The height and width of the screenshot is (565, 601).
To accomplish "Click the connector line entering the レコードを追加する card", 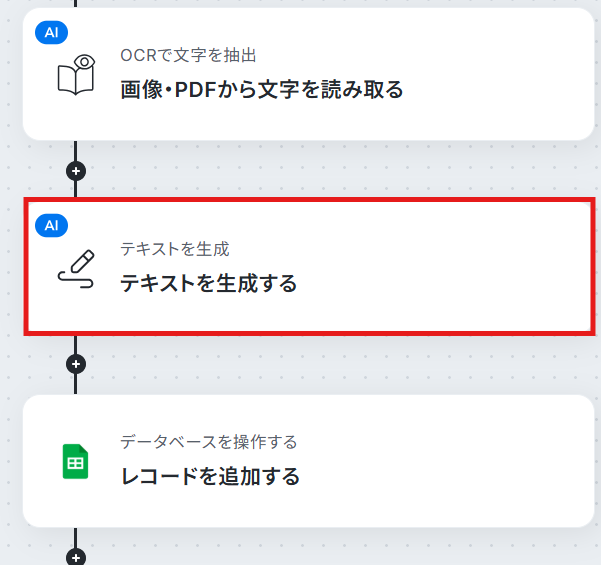I will pyautogui.click(x=76, y=384).
